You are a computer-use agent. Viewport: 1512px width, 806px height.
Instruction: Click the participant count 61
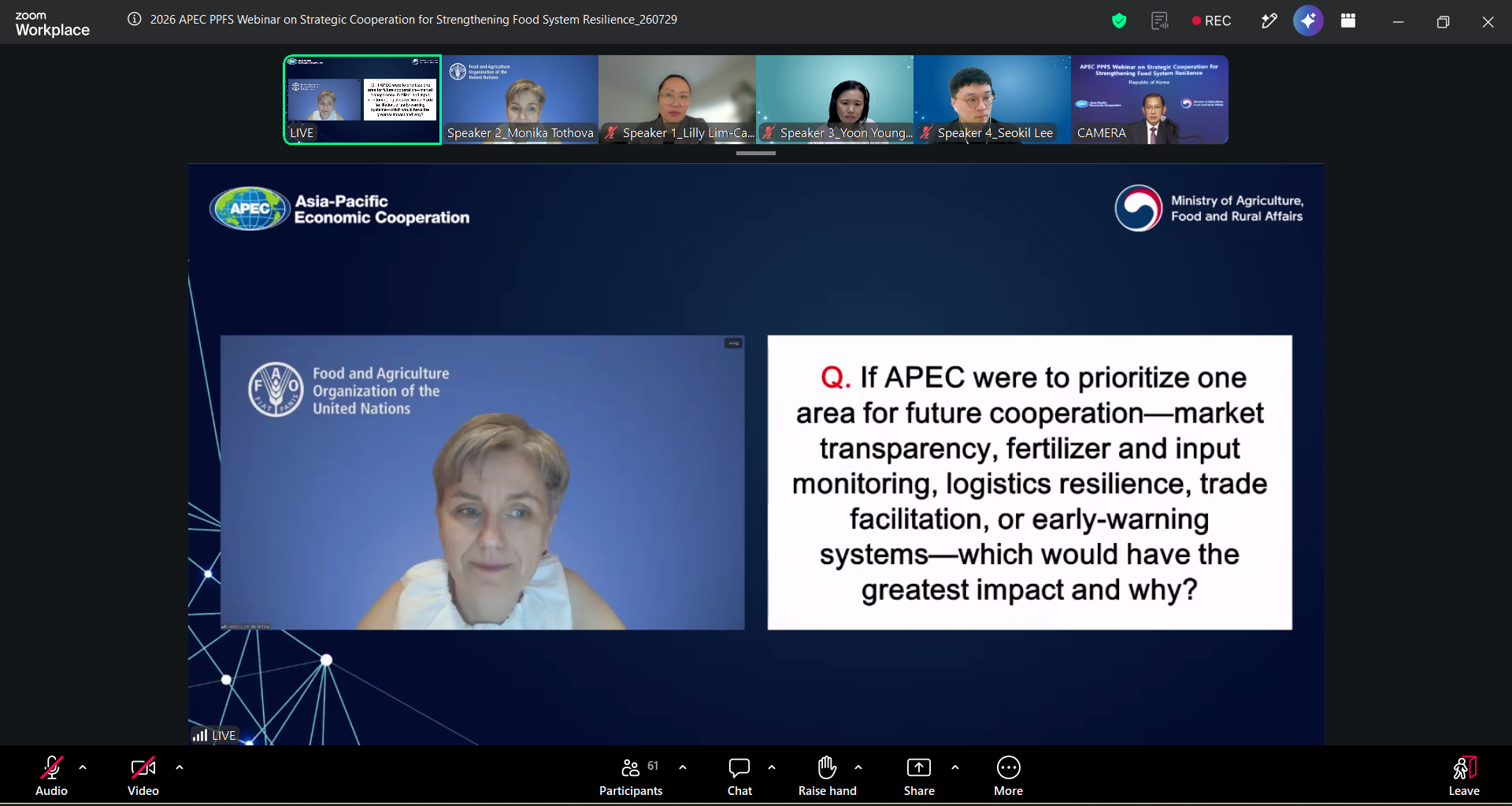pos(653,766)
